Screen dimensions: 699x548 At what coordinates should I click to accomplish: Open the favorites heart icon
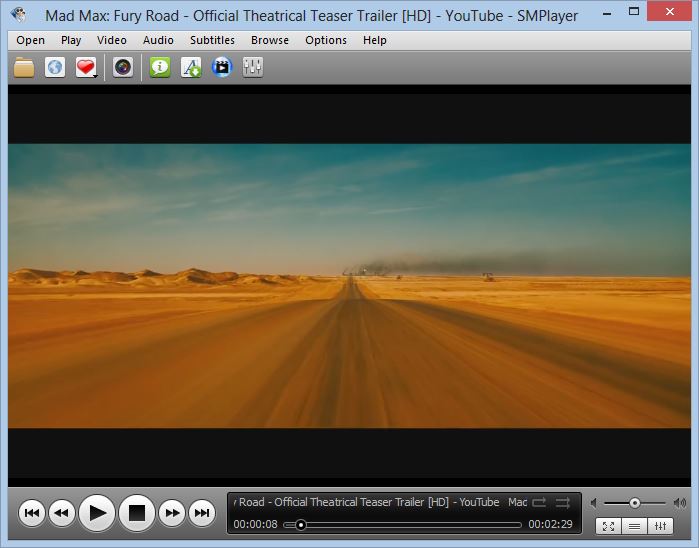(85, 68)
